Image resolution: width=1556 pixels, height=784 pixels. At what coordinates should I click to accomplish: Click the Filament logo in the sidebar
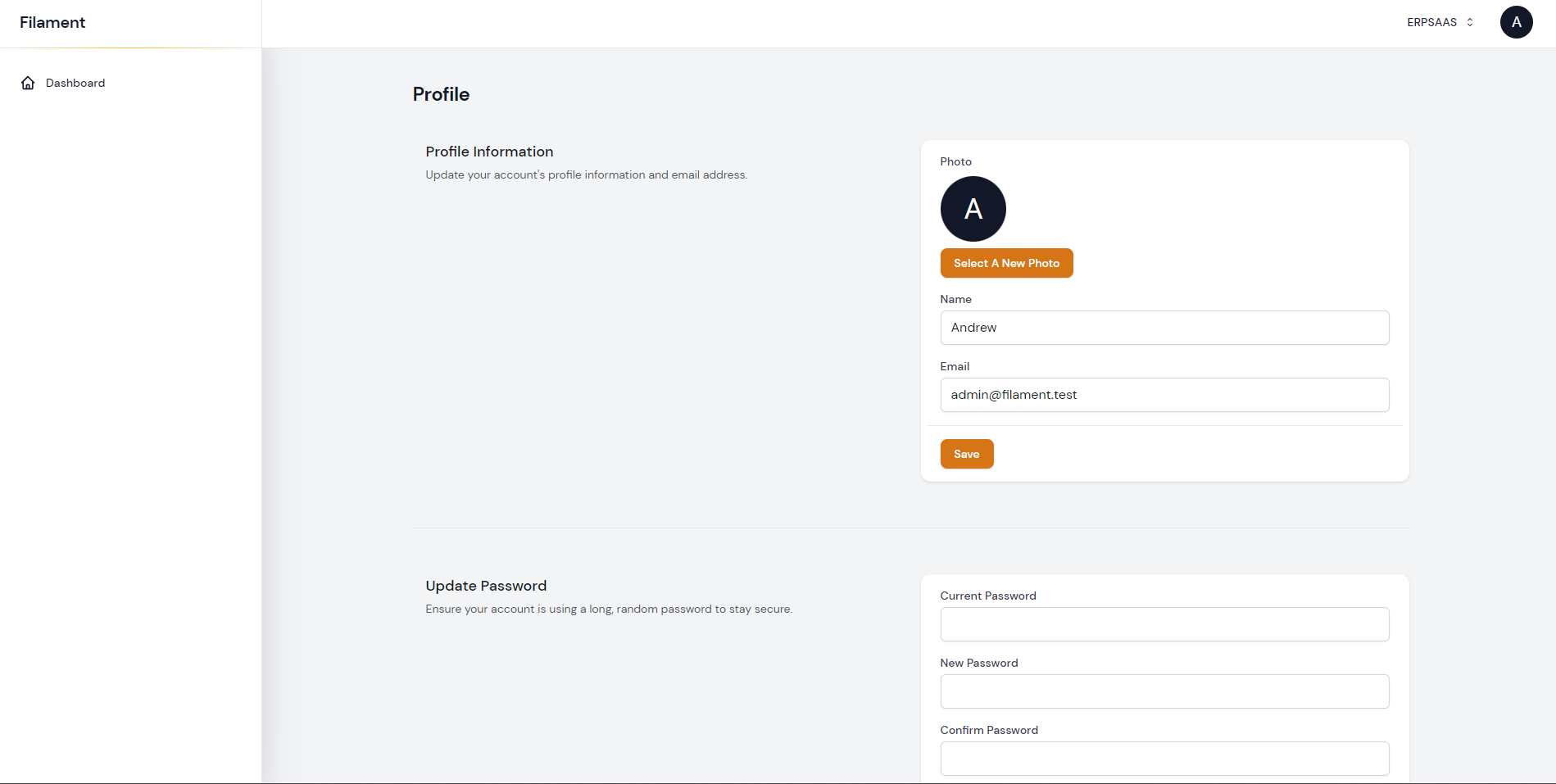pos(52,22)
